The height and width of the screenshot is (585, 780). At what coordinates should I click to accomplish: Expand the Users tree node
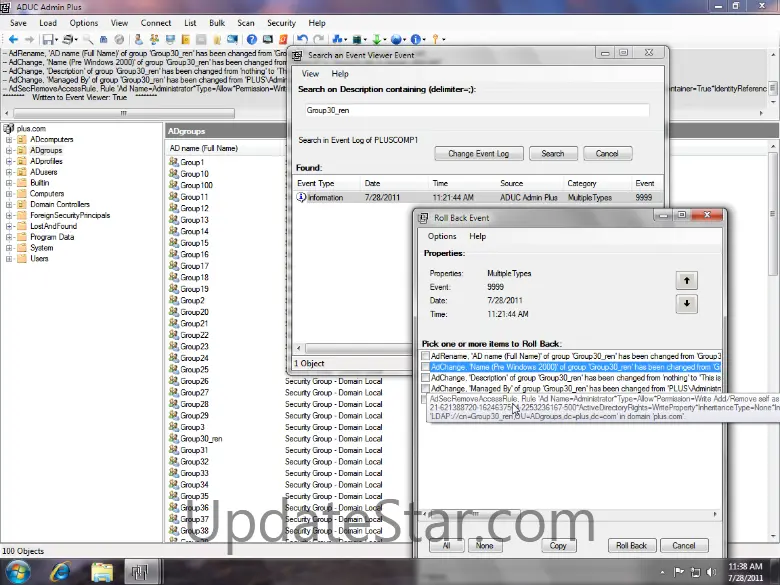tap(8, 259)
